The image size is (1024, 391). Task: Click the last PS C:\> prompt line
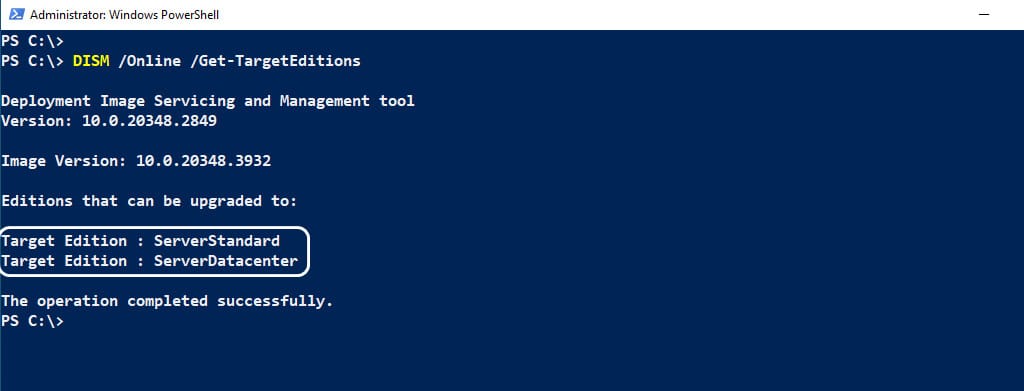[x=33, y=321]
